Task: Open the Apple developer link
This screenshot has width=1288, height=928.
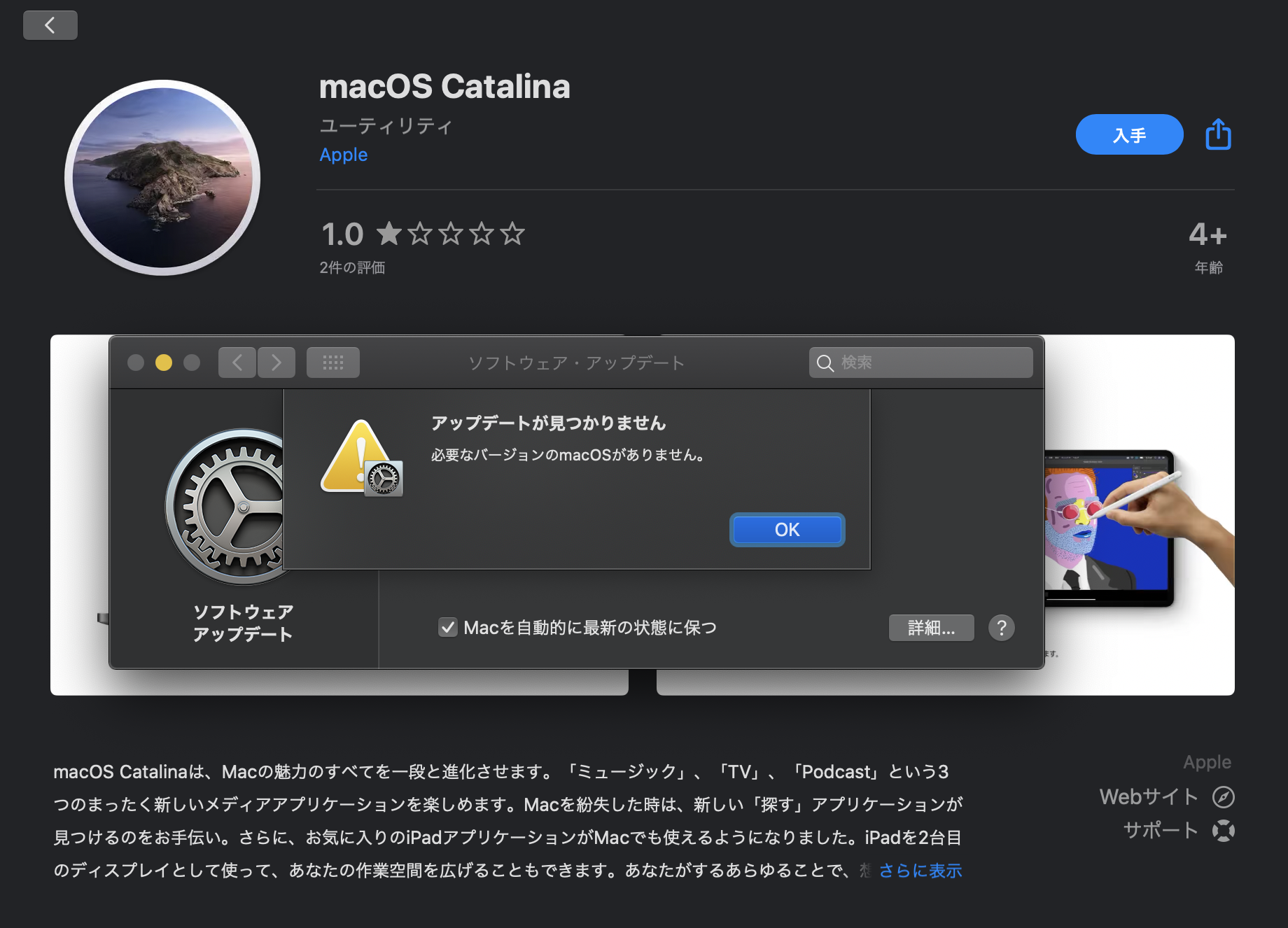Action: point(344,155)
